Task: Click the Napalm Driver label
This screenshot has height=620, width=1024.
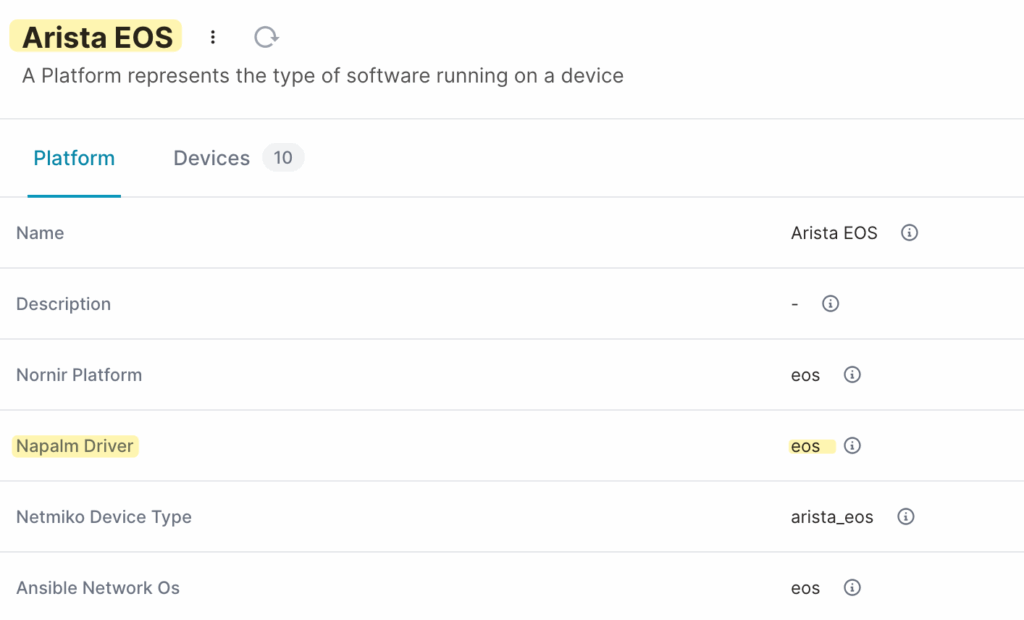Action: pos(74,446)
